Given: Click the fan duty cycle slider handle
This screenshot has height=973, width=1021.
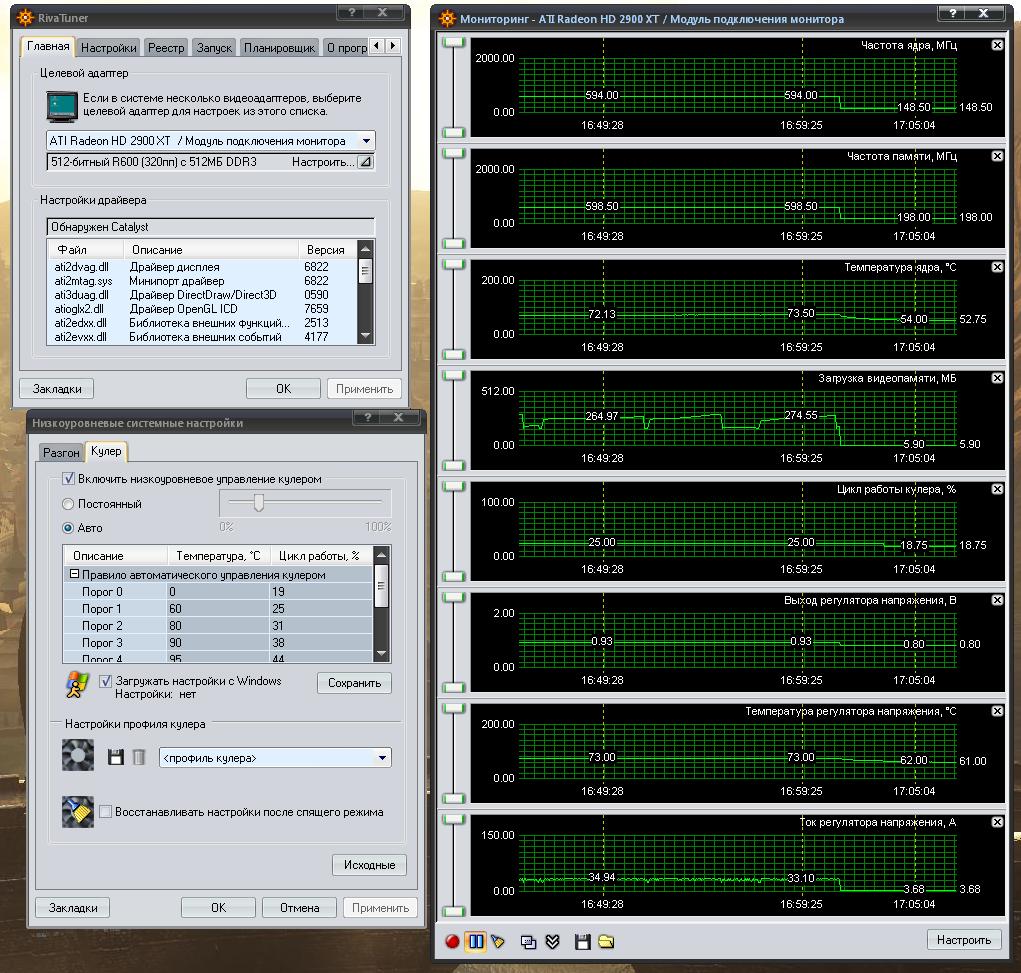Looking at the screenshot, I should [x=259, y=503].
